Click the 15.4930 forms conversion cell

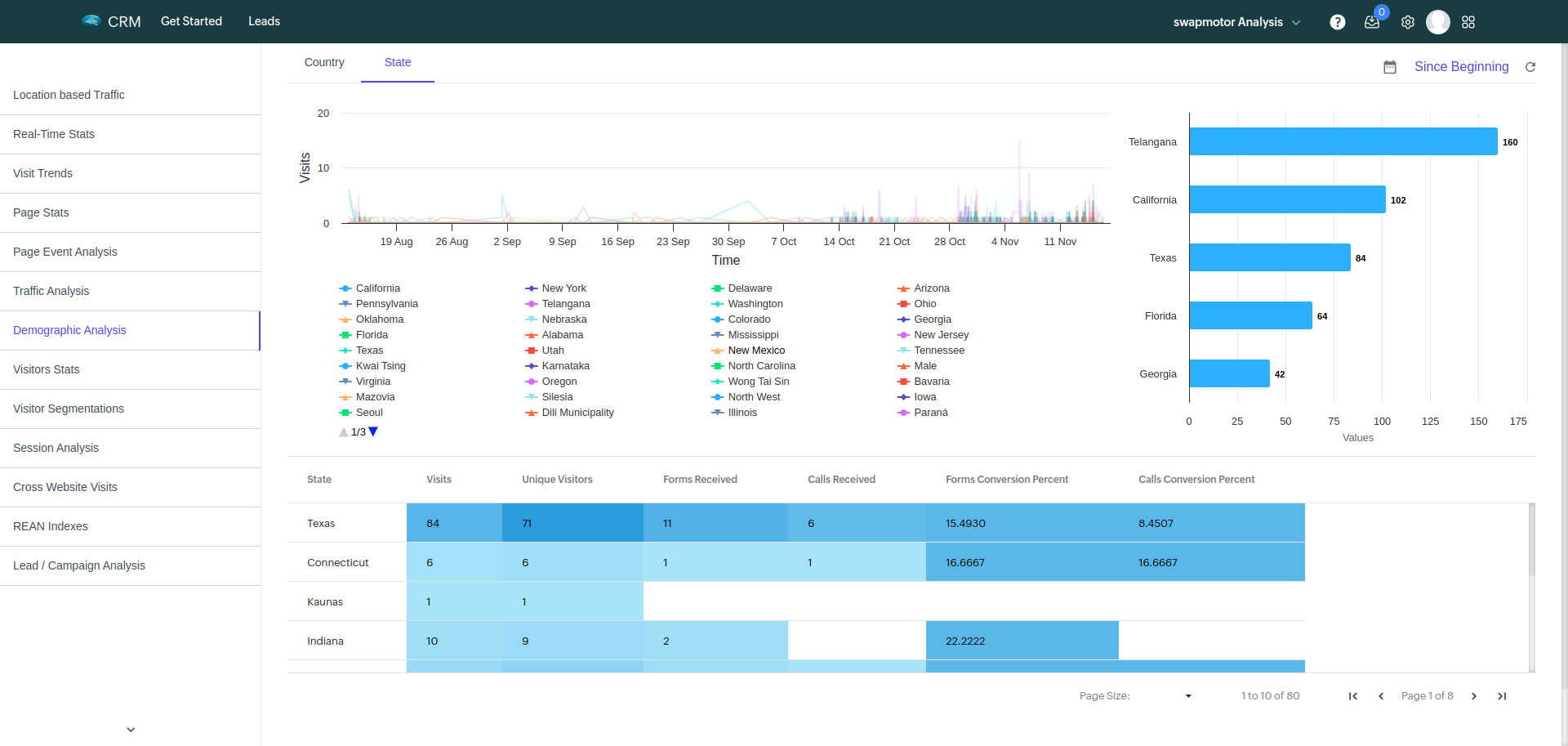pyautogui.click(x=1022, y=523)
